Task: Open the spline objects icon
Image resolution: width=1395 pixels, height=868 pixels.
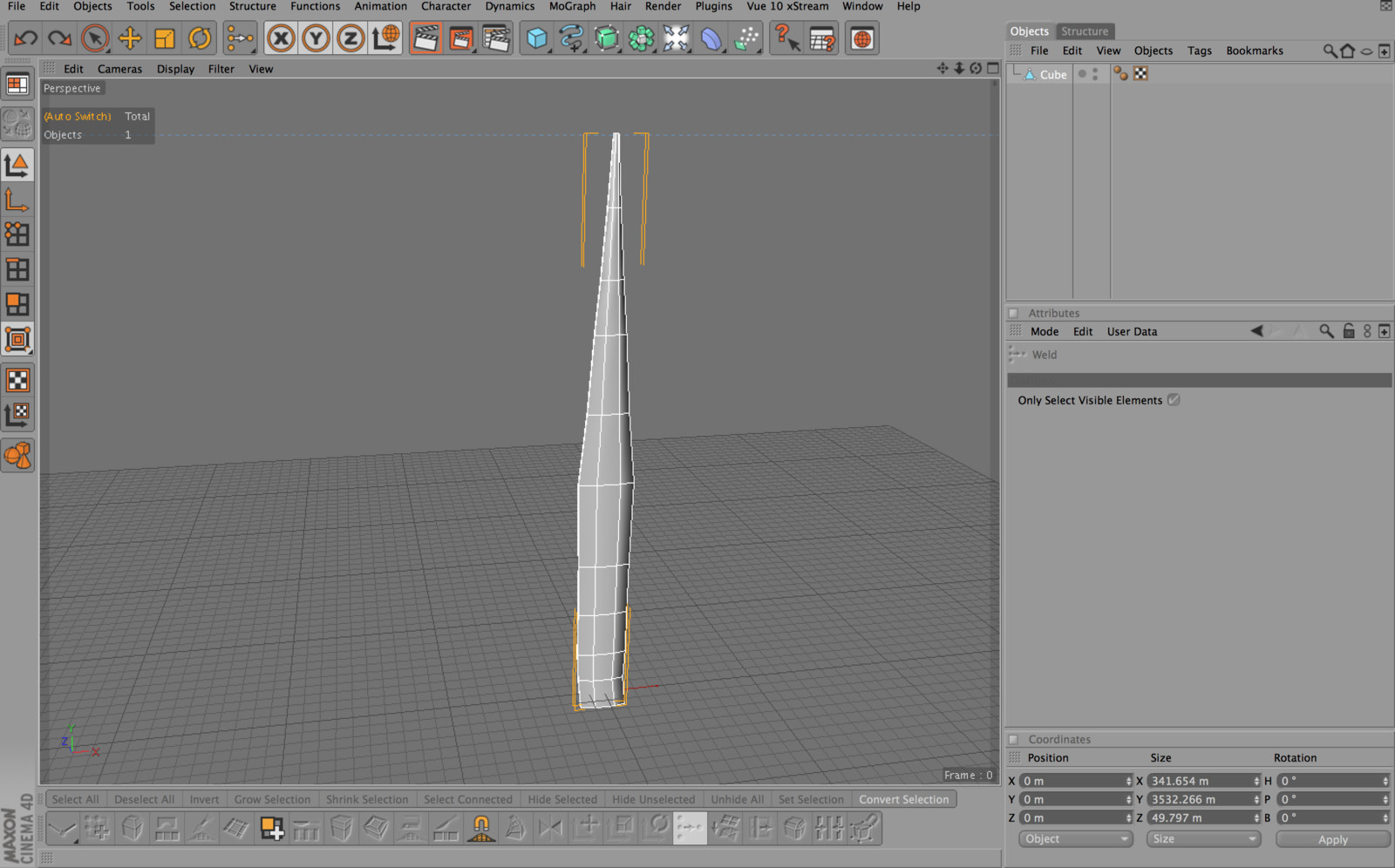Action: [x=572, y=38]
